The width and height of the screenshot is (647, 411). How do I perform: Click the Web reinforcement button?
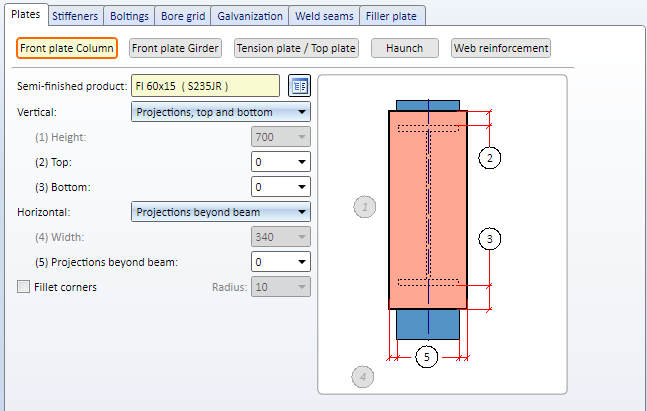501,48
